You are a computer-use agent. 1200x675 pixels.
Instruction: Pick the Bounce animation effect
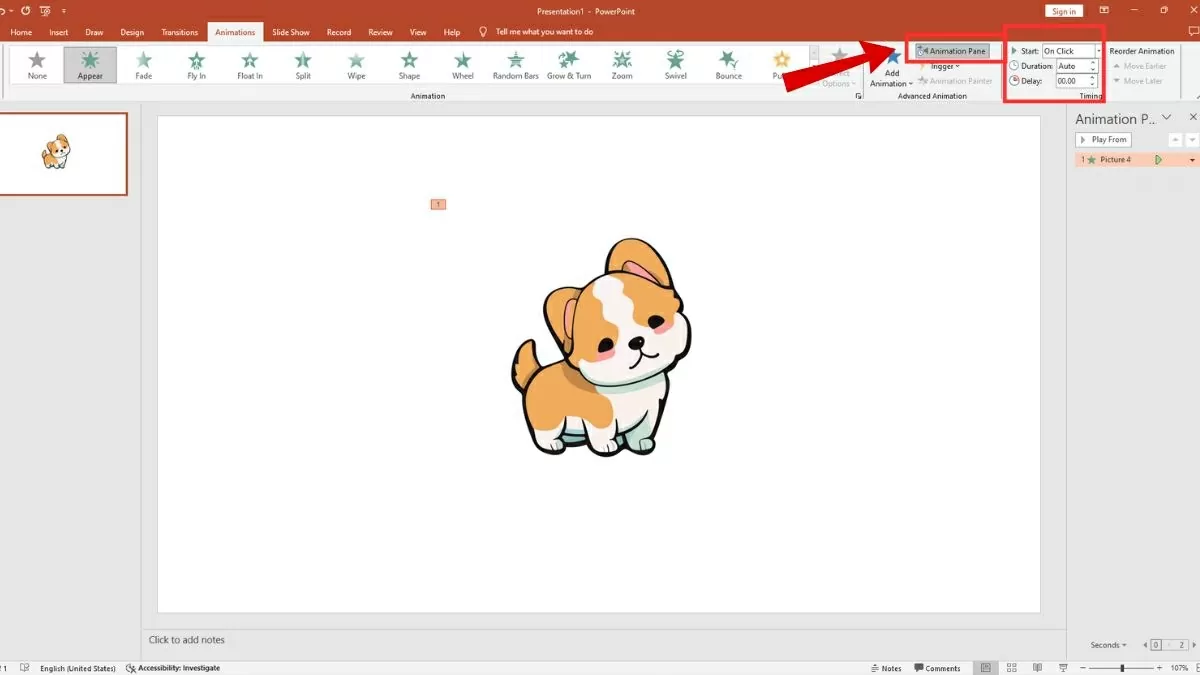click(728, 64)
